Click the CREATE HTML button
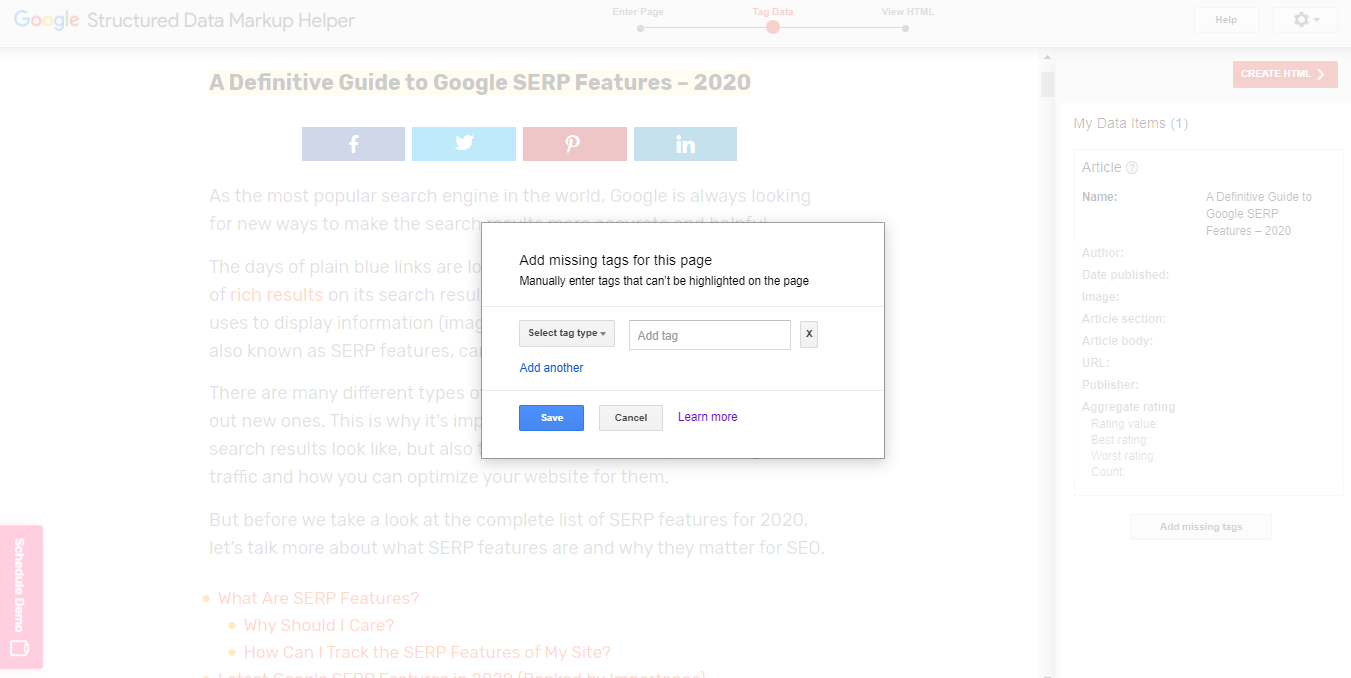The image size is (1351, 678). click(1285, 74)
